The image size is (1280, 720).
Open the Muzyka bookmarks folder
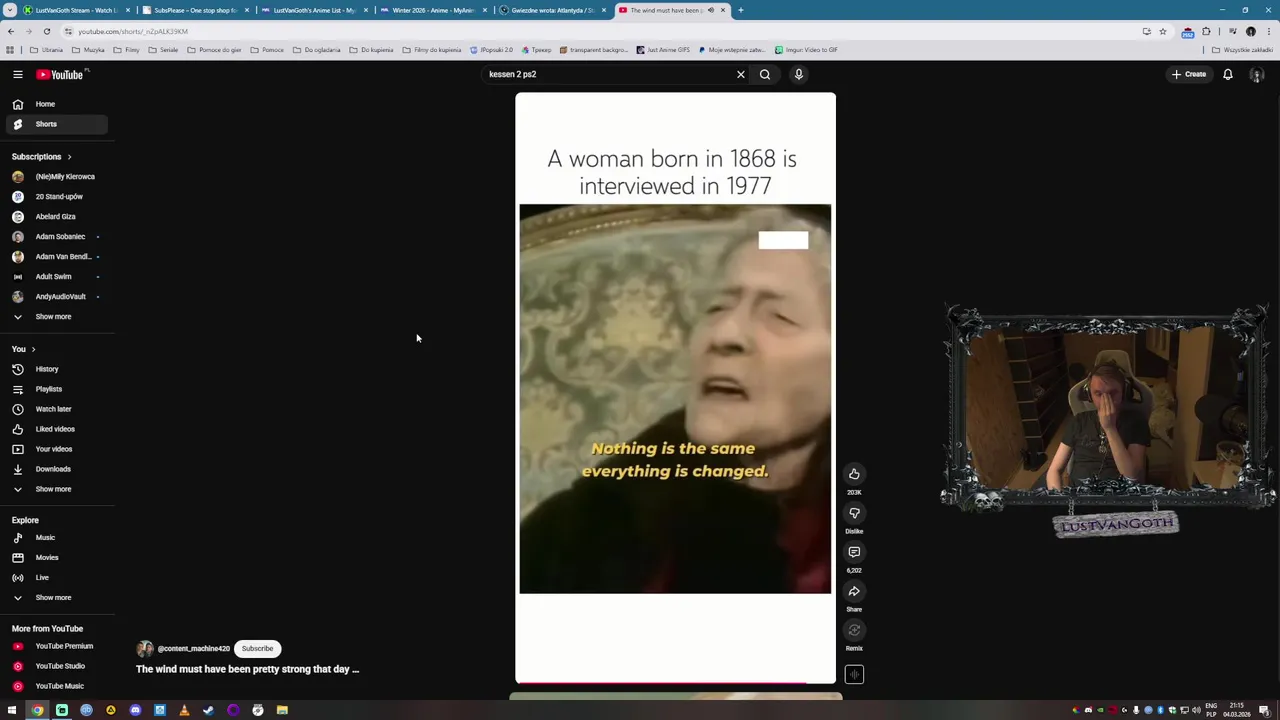coord(88,49)
